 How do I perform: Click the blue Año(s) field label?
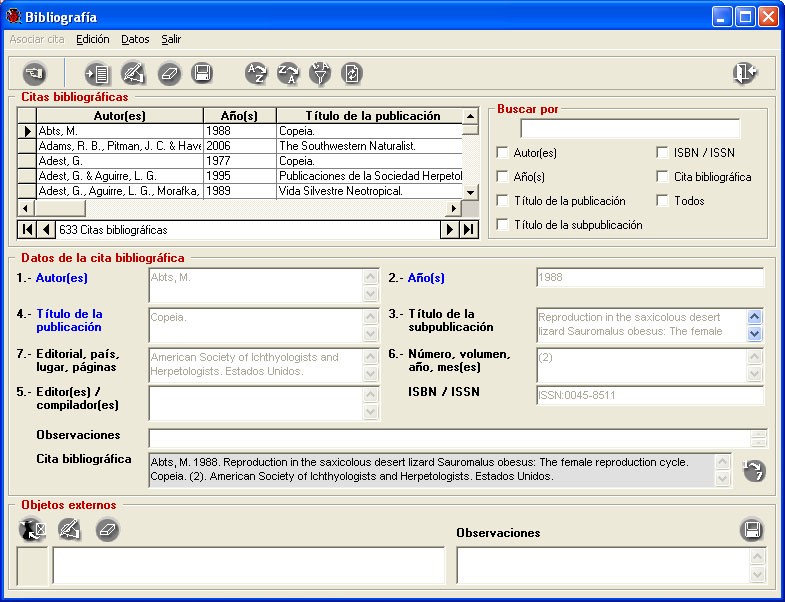click(x=426, y=277)
